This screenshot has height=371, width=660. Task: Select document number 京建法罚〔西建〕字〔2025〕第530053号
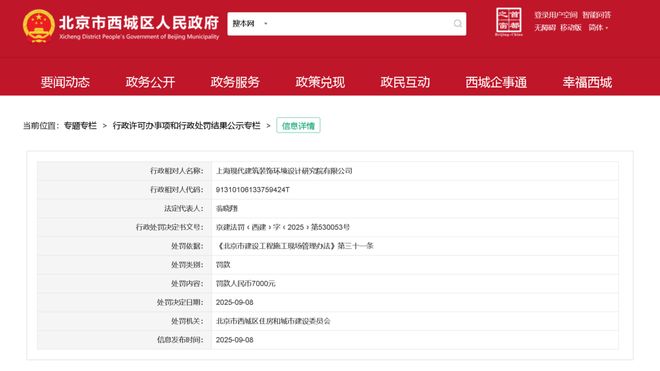(282, 227)
